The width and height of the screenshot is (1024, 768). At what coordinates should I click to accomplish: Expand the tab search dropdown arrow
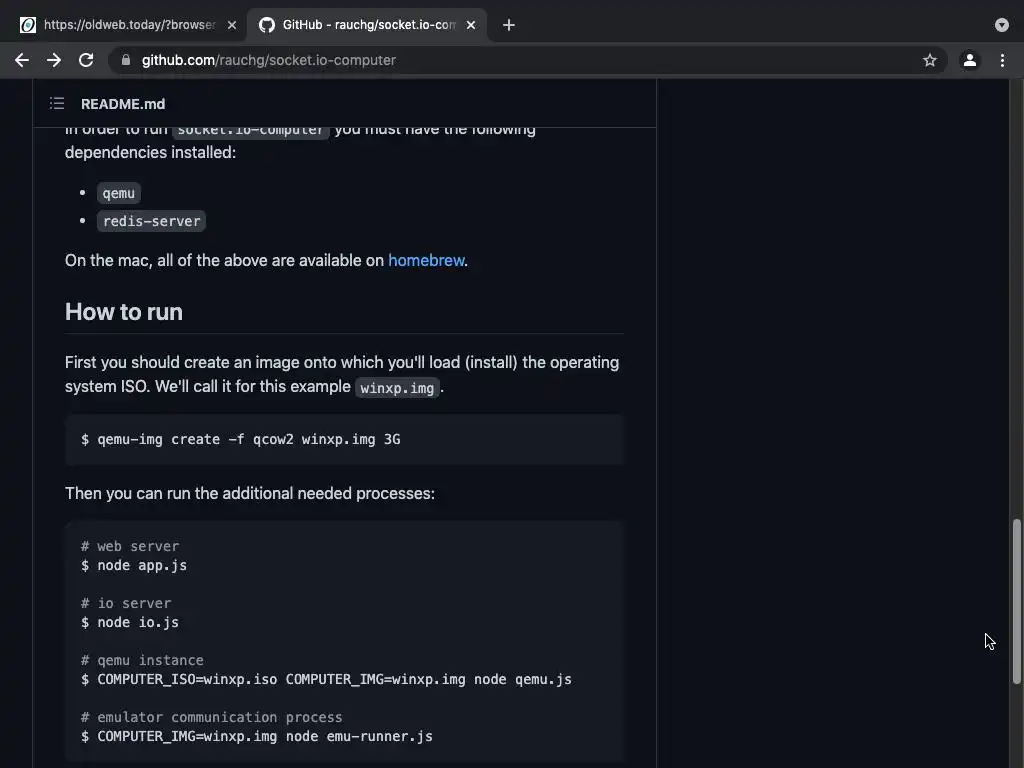[1002, 25]
